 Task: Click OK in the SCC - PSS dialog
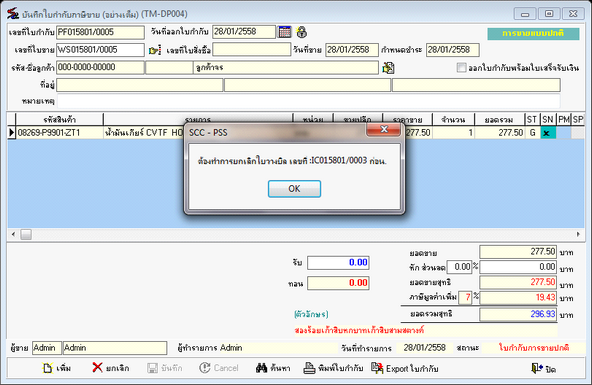tap(294, 189)
